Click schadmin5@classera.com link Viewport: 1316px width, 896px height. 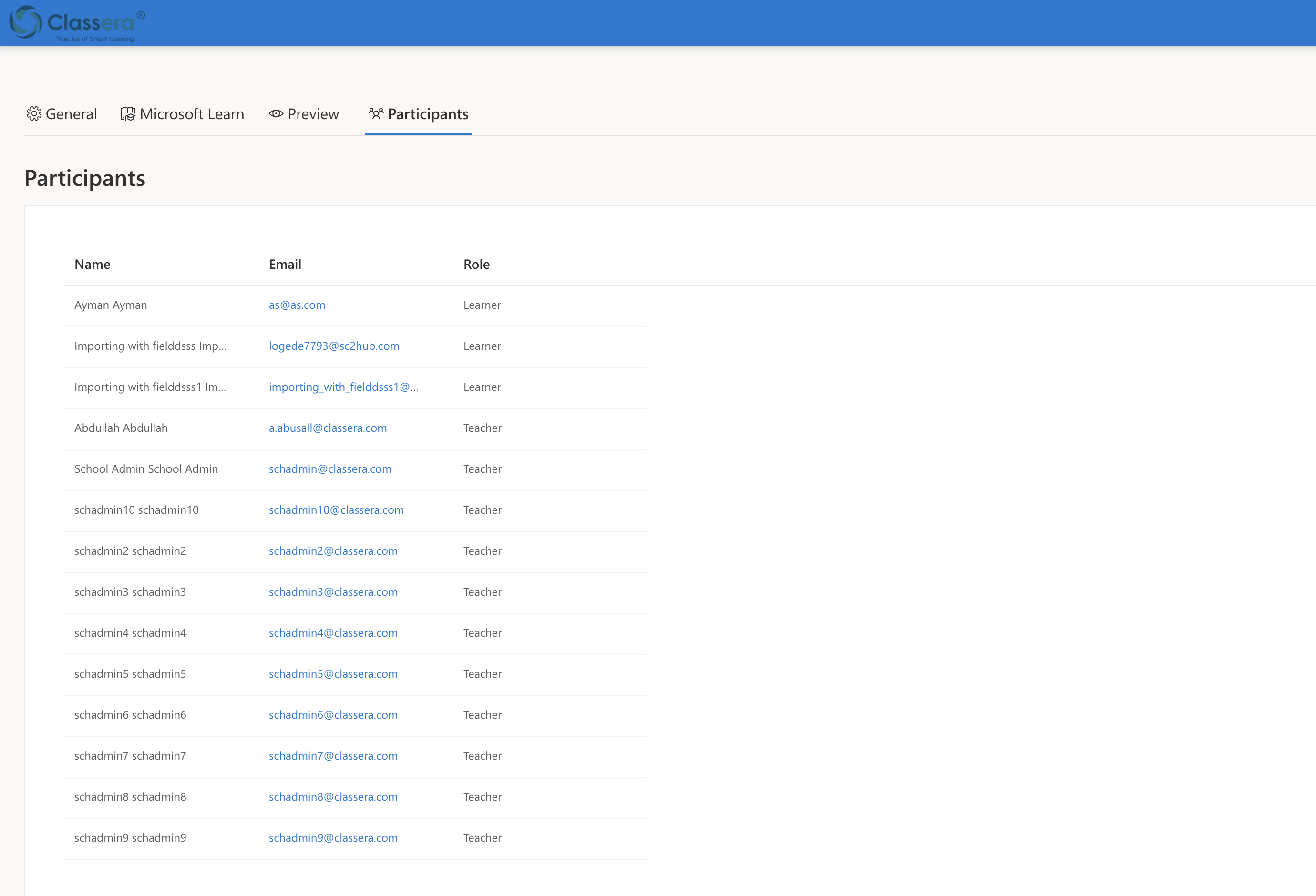pos(333,673)
